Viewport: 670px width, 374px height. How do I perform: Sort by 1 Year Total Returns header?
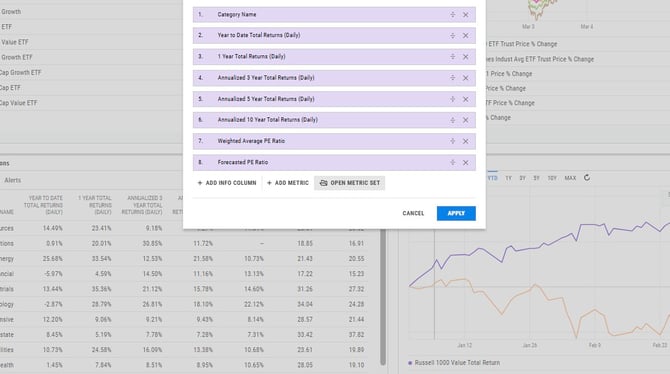[94, 205]
